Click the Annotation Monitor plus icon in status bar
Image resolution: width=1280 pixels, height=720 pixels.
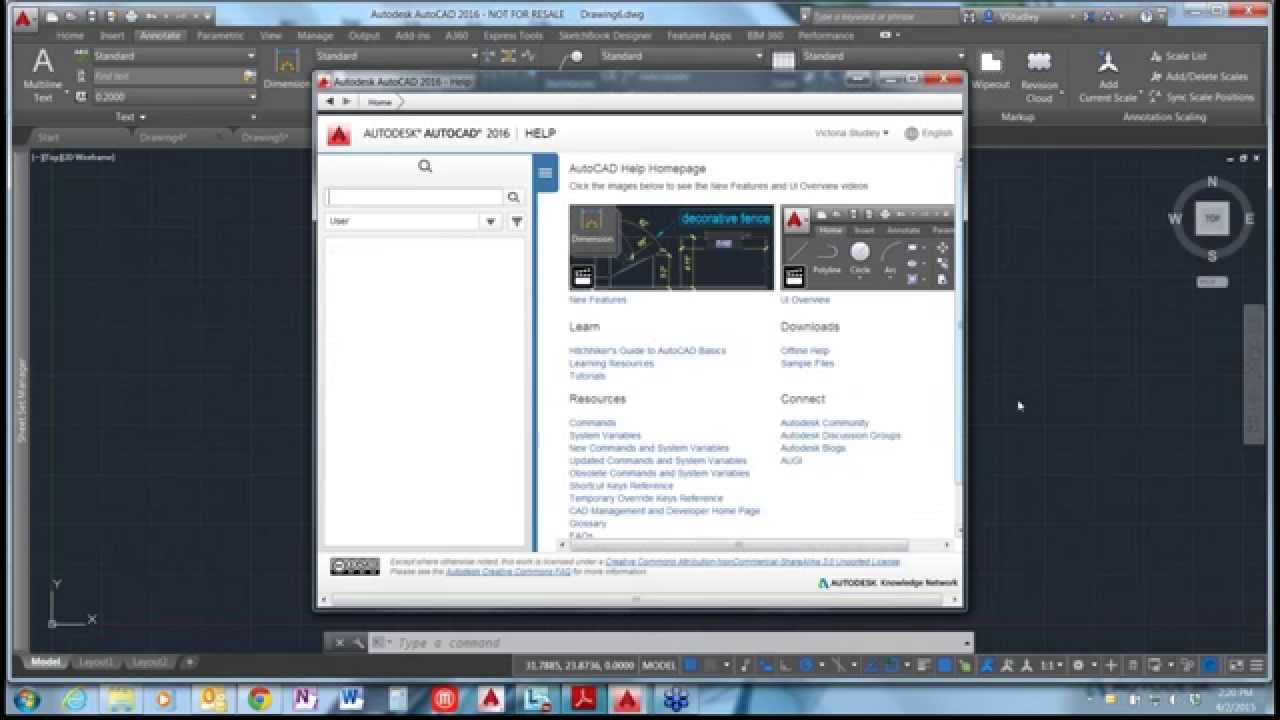(x=1111, y=664)
